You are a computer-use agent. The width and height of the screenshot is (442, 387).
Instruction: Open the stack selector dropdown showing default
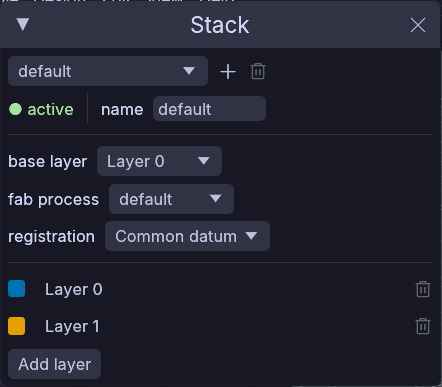pos(108,71)
